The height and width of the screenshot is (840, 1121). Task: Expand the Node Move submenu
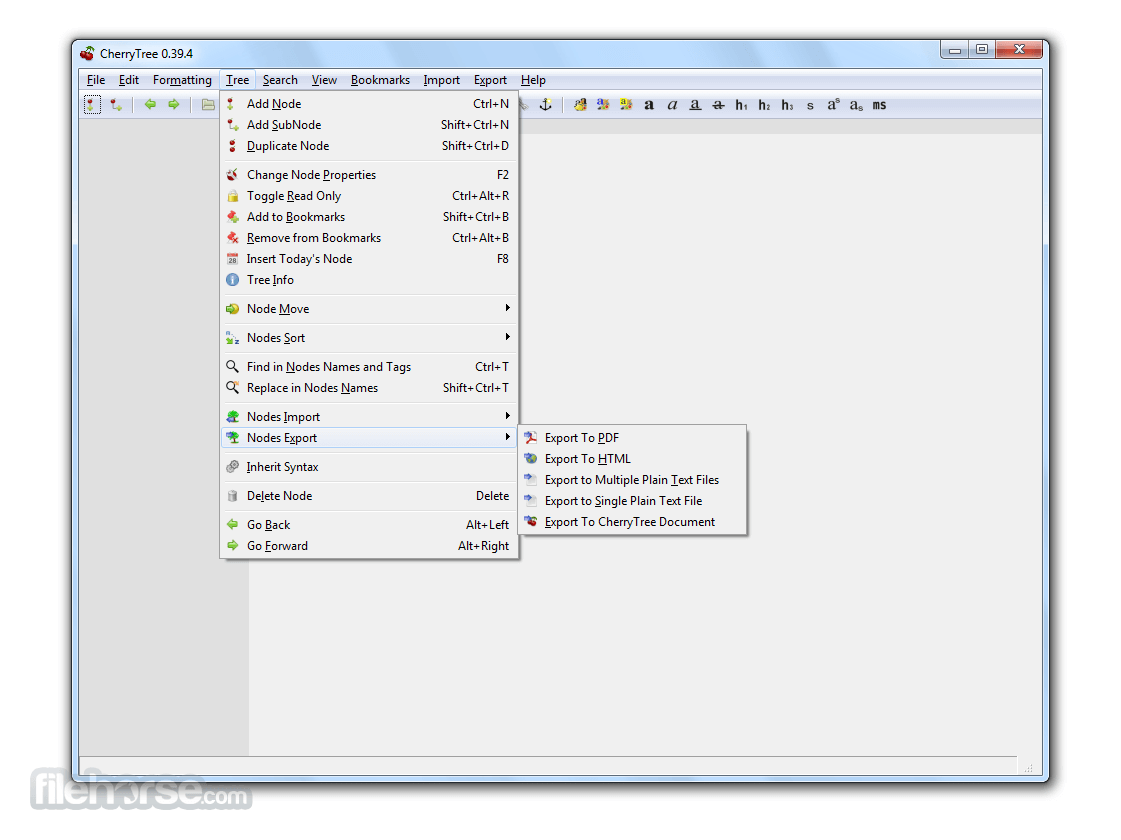(x=369, y=309)
